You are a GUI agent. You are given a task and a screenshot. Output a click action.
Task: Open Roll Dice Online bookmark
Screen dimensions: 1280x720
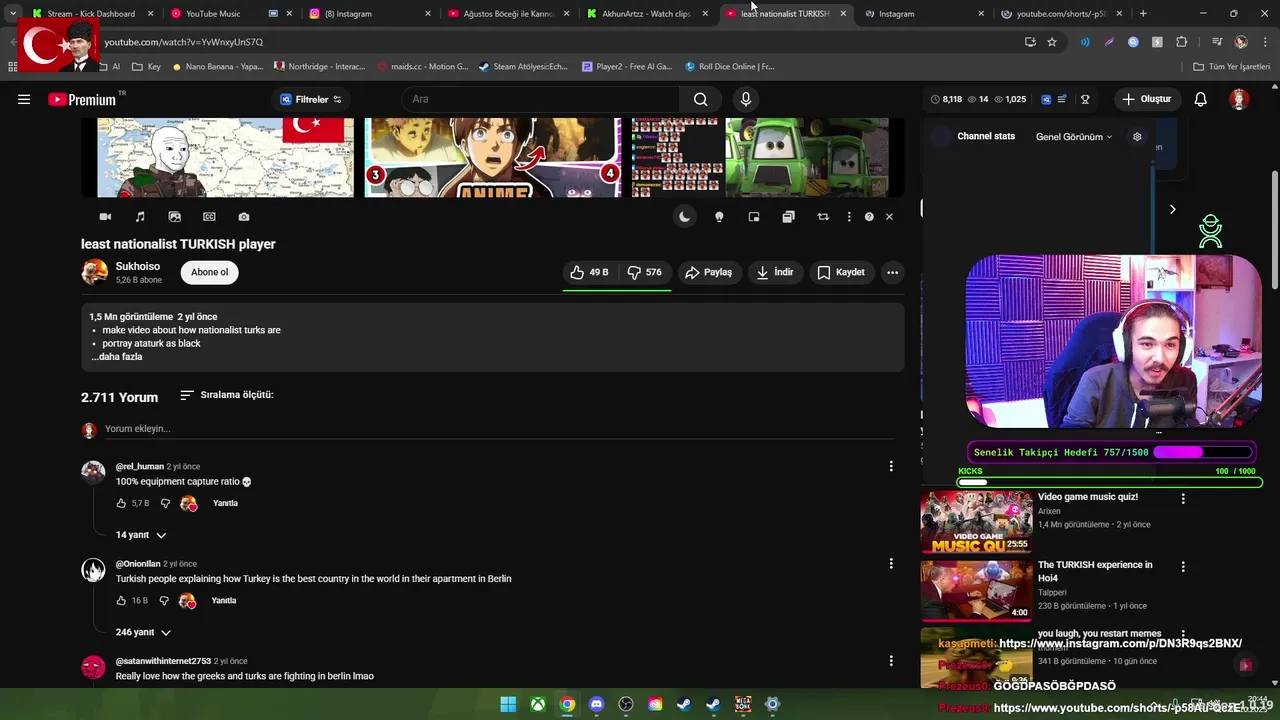click(730, 67)
